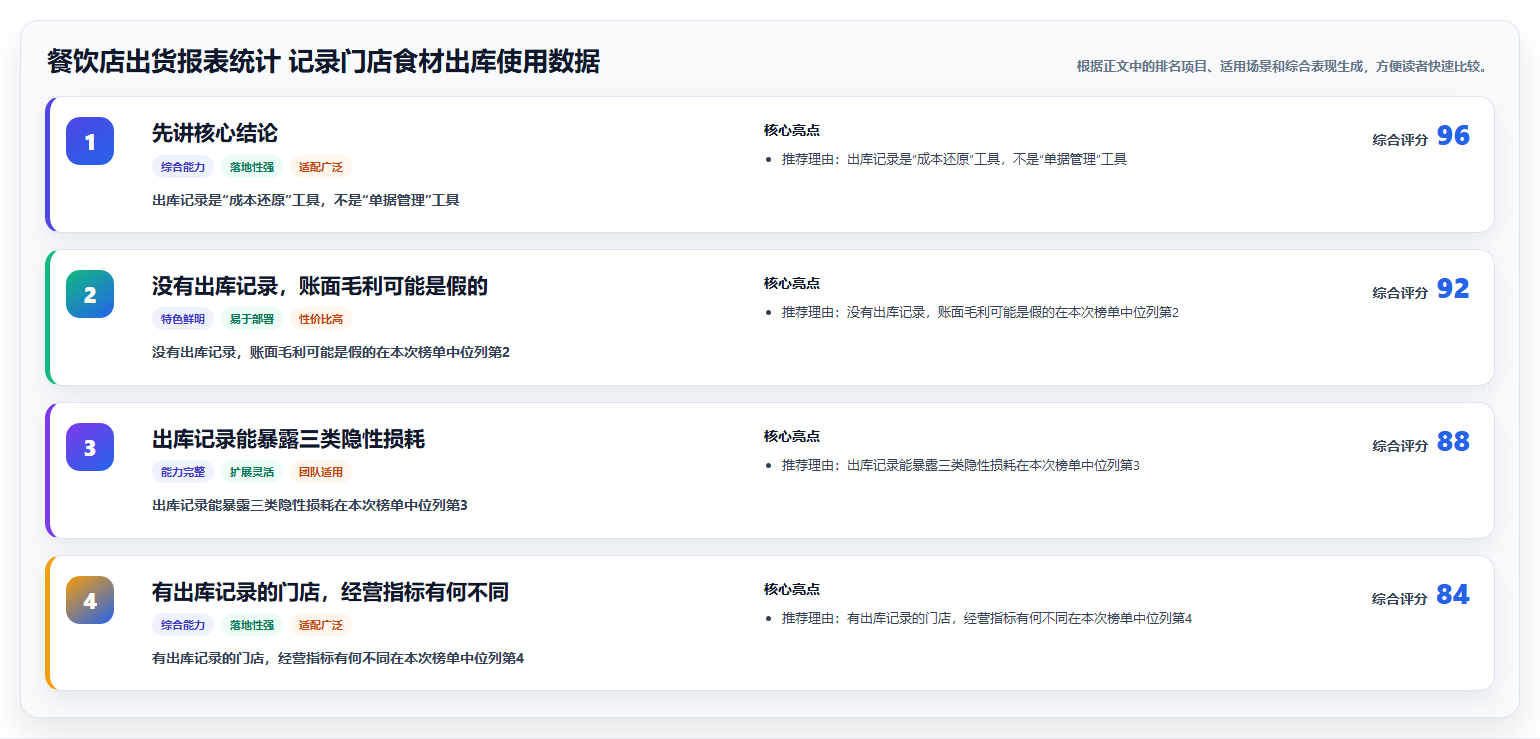Select the 团队适用 tag
This screenshot has height=739, width=1540.
click(x=321, y=472)
